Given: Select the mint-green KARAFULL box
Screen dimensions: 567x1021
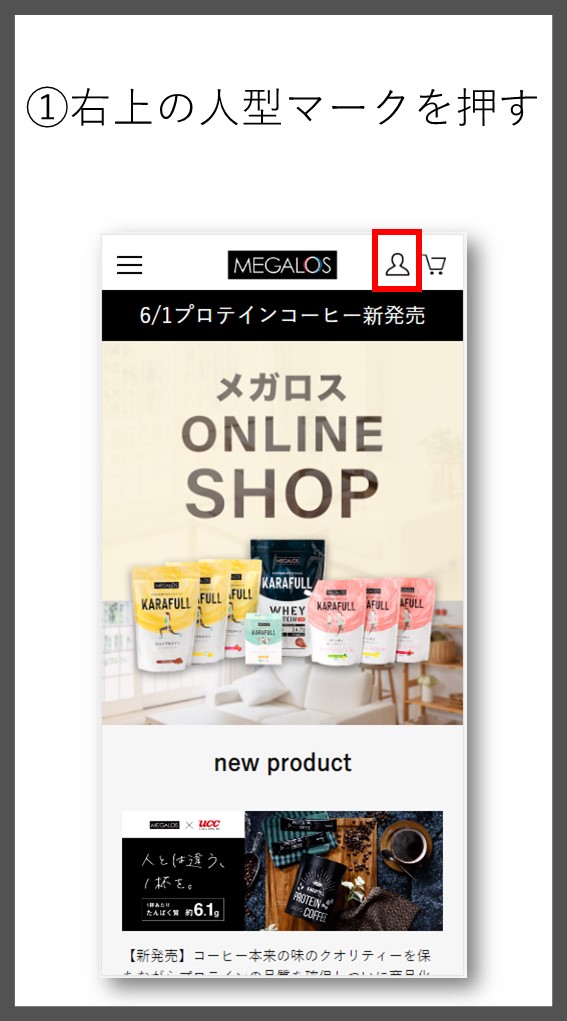Looking at the screenshot, I should tap(264, 638).
